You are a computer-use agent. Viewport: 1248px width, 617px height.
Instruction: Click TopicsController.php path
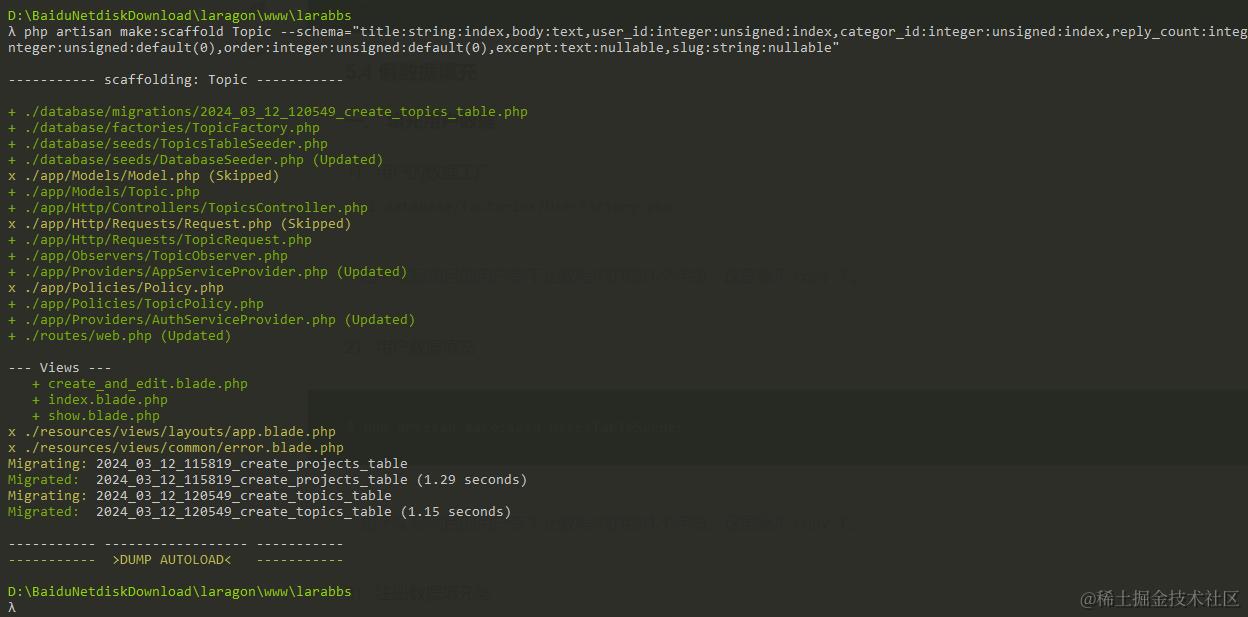[x=188, y=208]
